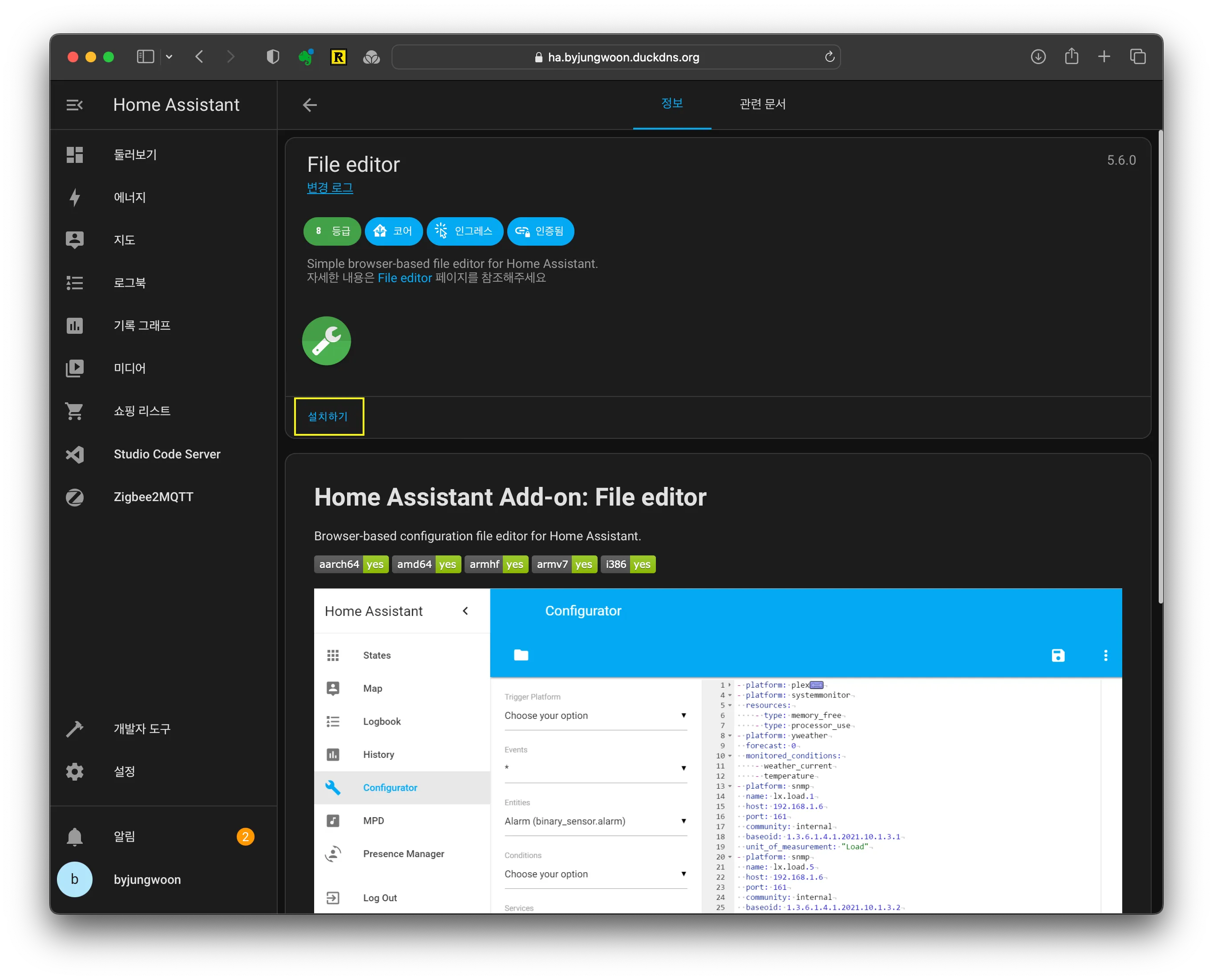The image size is (1213, 980).
Task: Open the 쇼핑 리스트 cart icon
Action: coord(74,411)
